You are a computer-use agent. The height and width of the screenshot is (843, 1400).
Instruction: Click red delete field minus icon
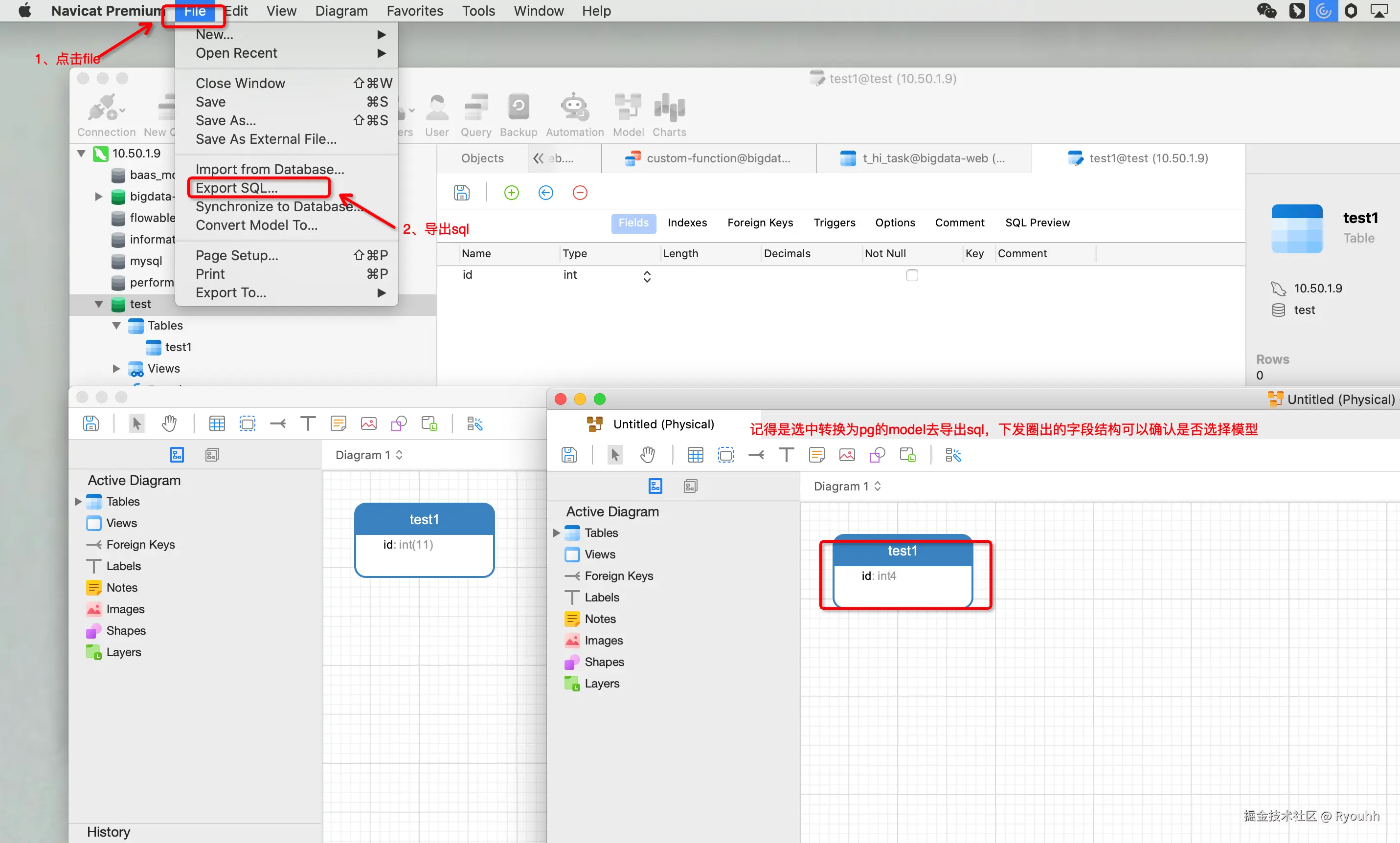tap(580, 193)
